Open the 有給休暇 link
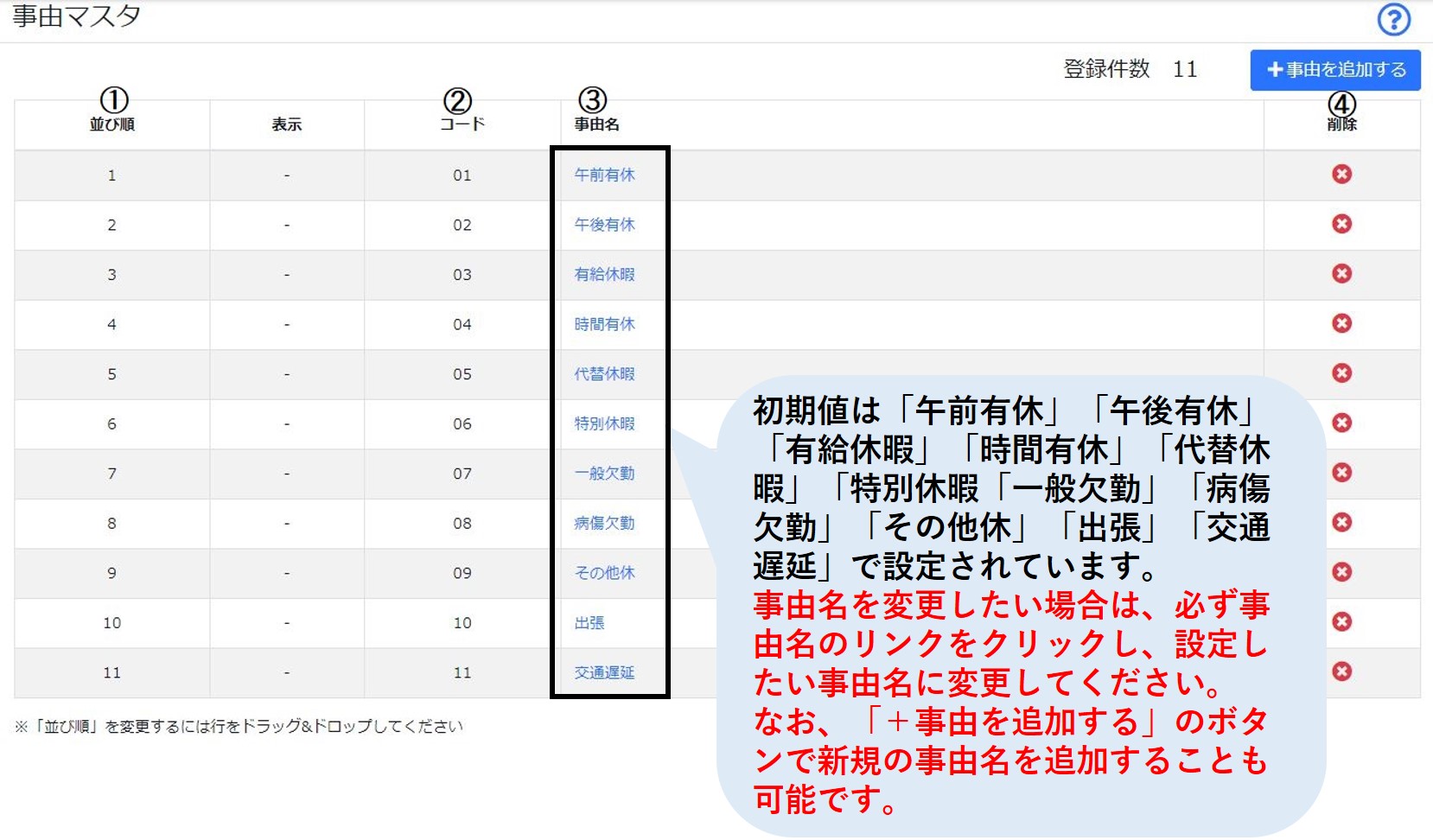The width and height of the screenshot is (1433, 840). [604, 274]
